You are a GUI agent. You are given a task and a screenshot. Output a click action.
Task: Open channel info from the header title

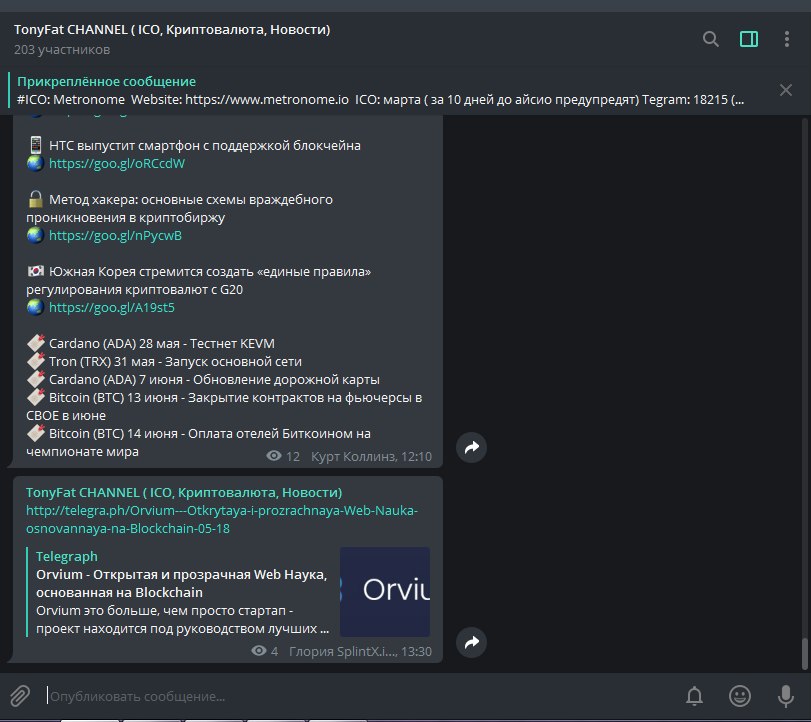click(x=172, y=29)
